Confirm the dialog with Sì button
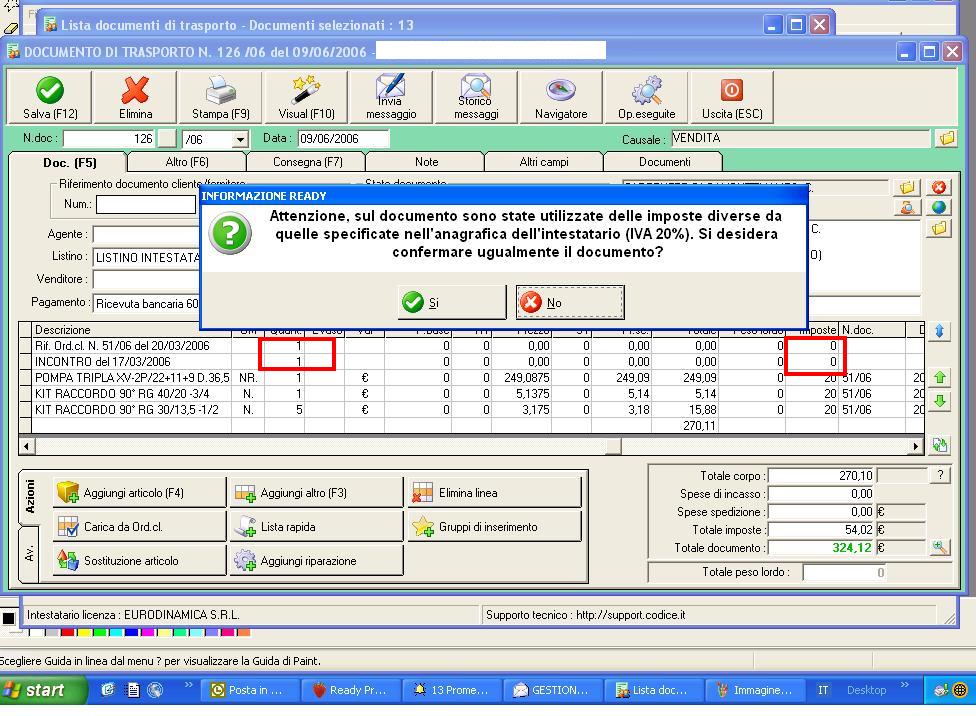Viewport: 976px width, 716px height. pos(452,303)
